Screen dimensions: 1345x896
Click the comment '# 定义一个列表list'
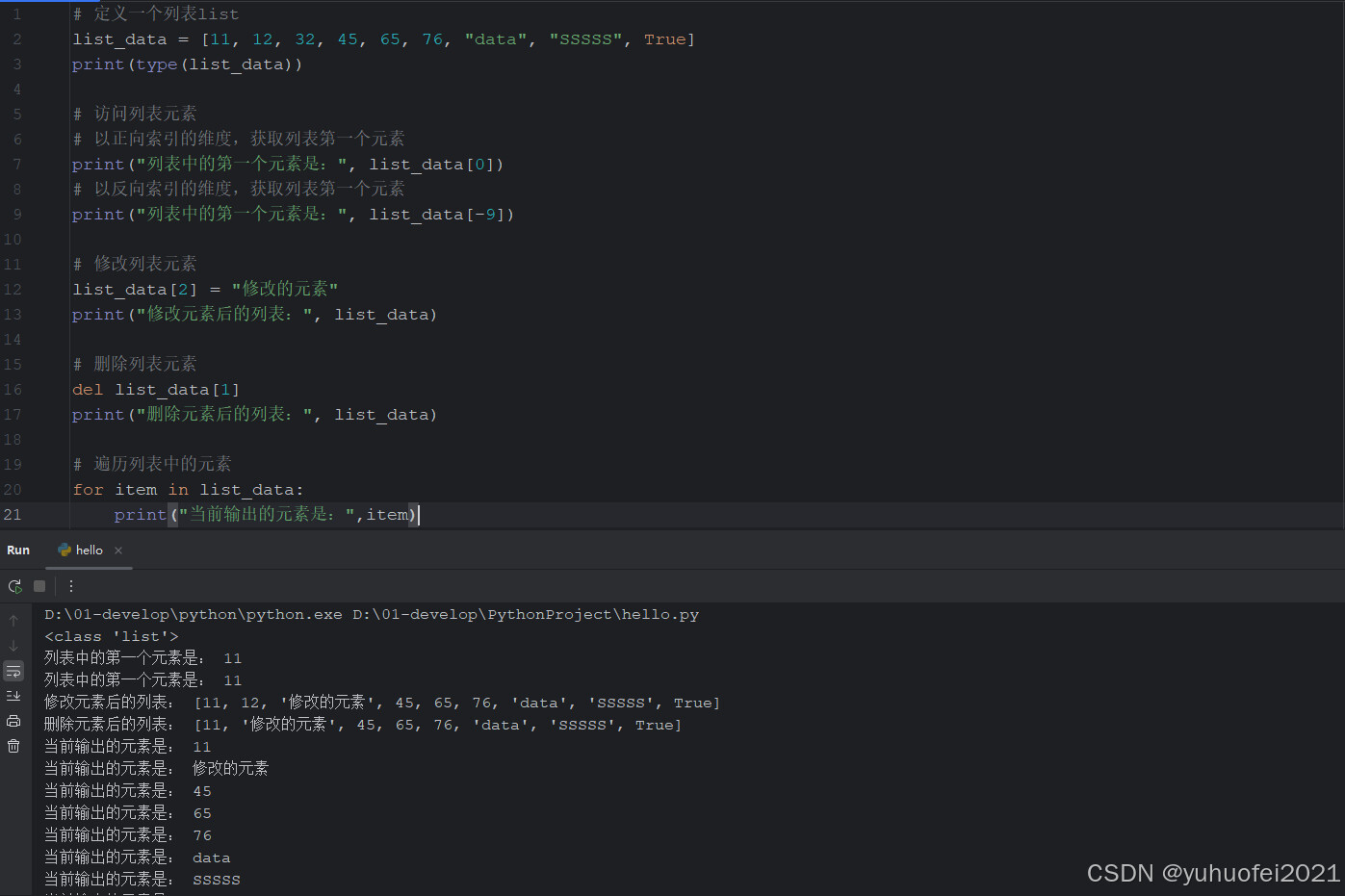[x=156, y=14]
